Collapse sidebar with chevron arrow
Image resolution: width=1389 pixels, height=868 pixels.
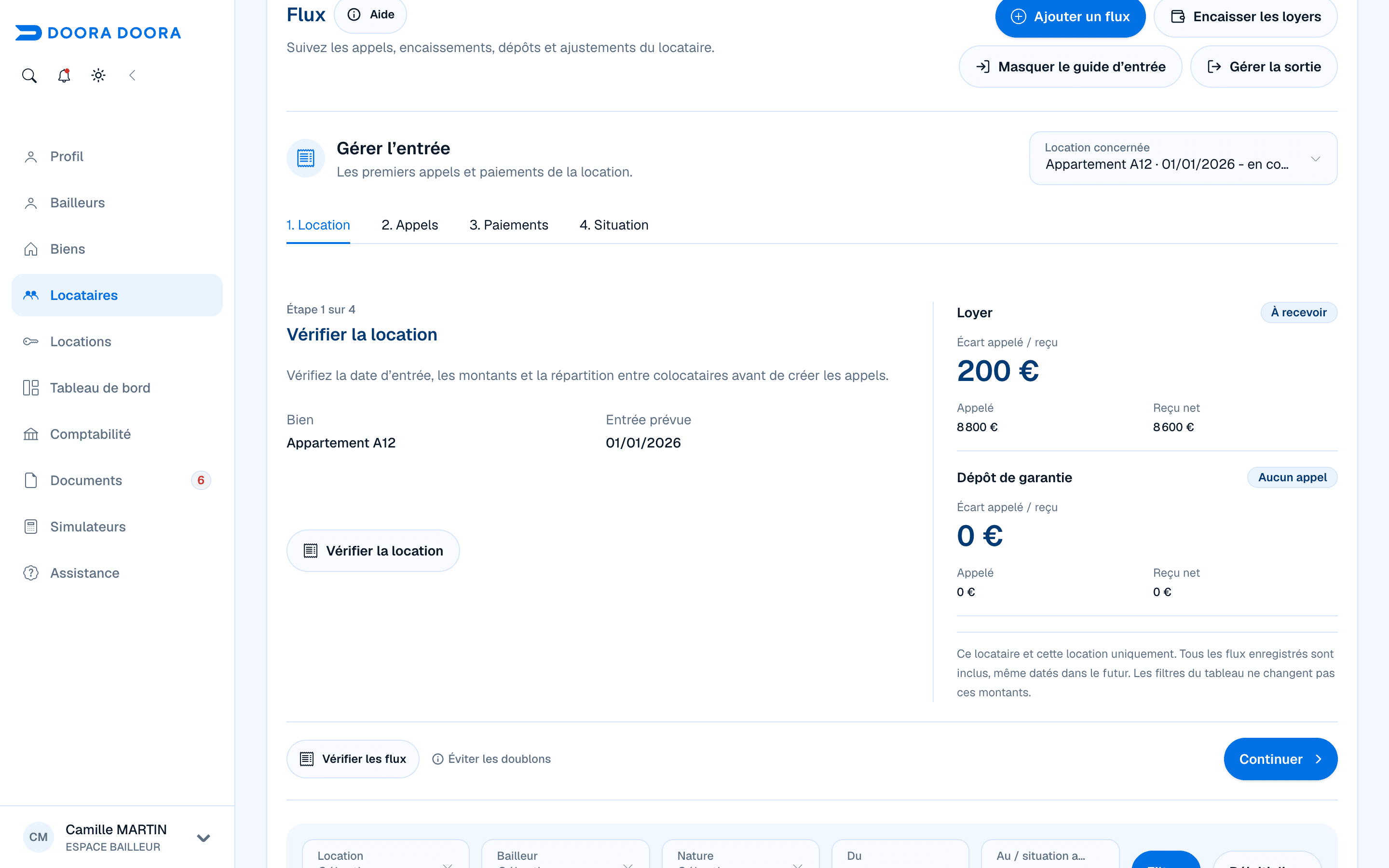coord(133,75)
